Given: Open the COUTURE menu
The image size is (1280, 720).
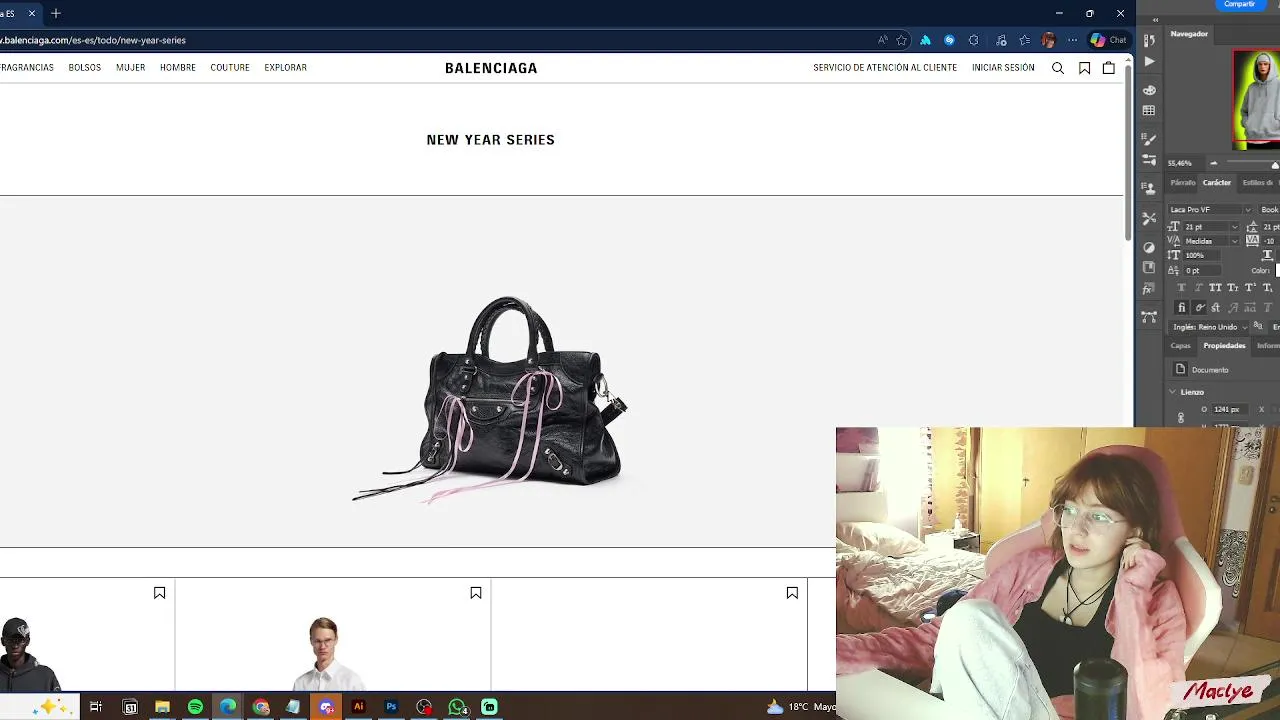Looking at the screenshot, I should pos(230,68).
